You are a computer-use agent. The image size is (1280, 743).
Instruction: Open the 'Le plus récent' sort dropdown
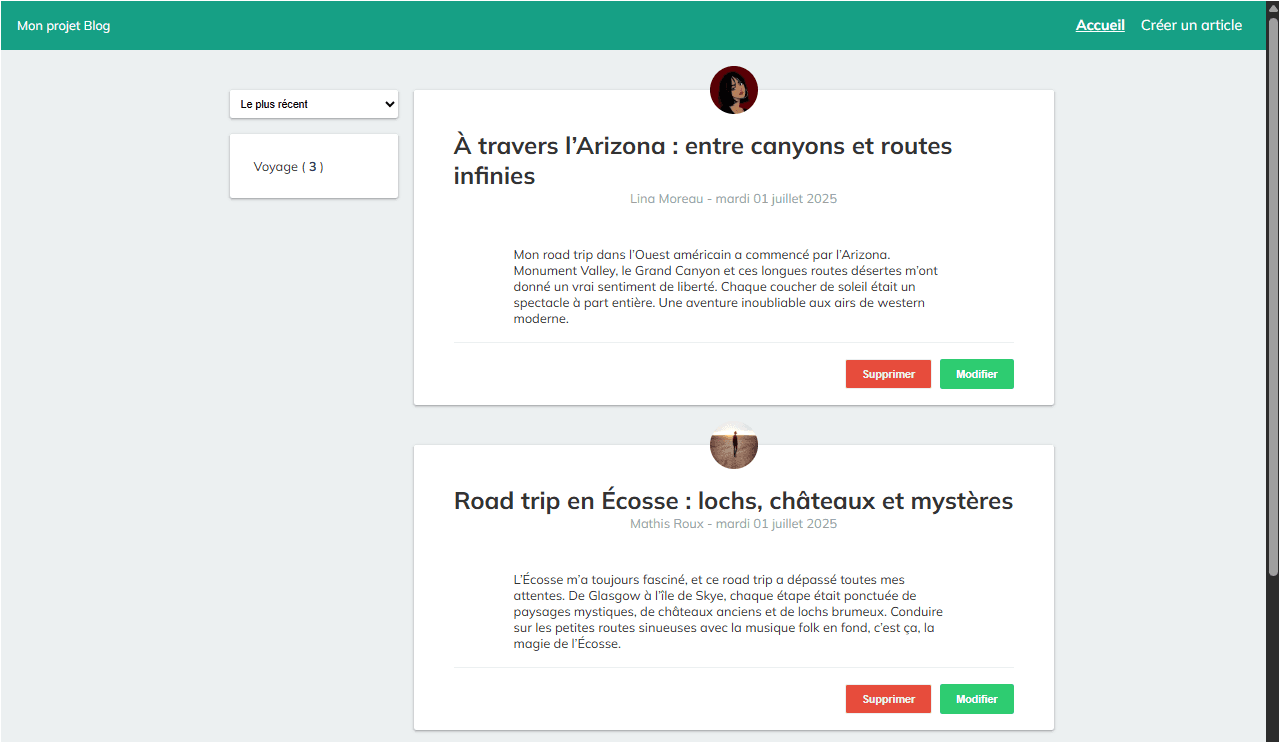[x=313, y=104]
